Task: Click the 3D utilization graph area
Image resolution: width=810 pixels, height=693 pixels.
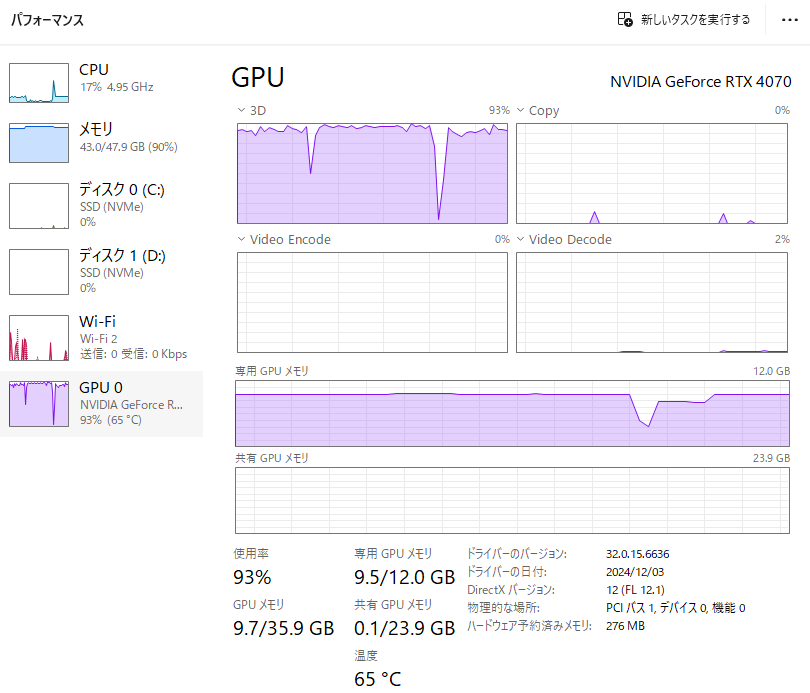Action: [372, 172]
